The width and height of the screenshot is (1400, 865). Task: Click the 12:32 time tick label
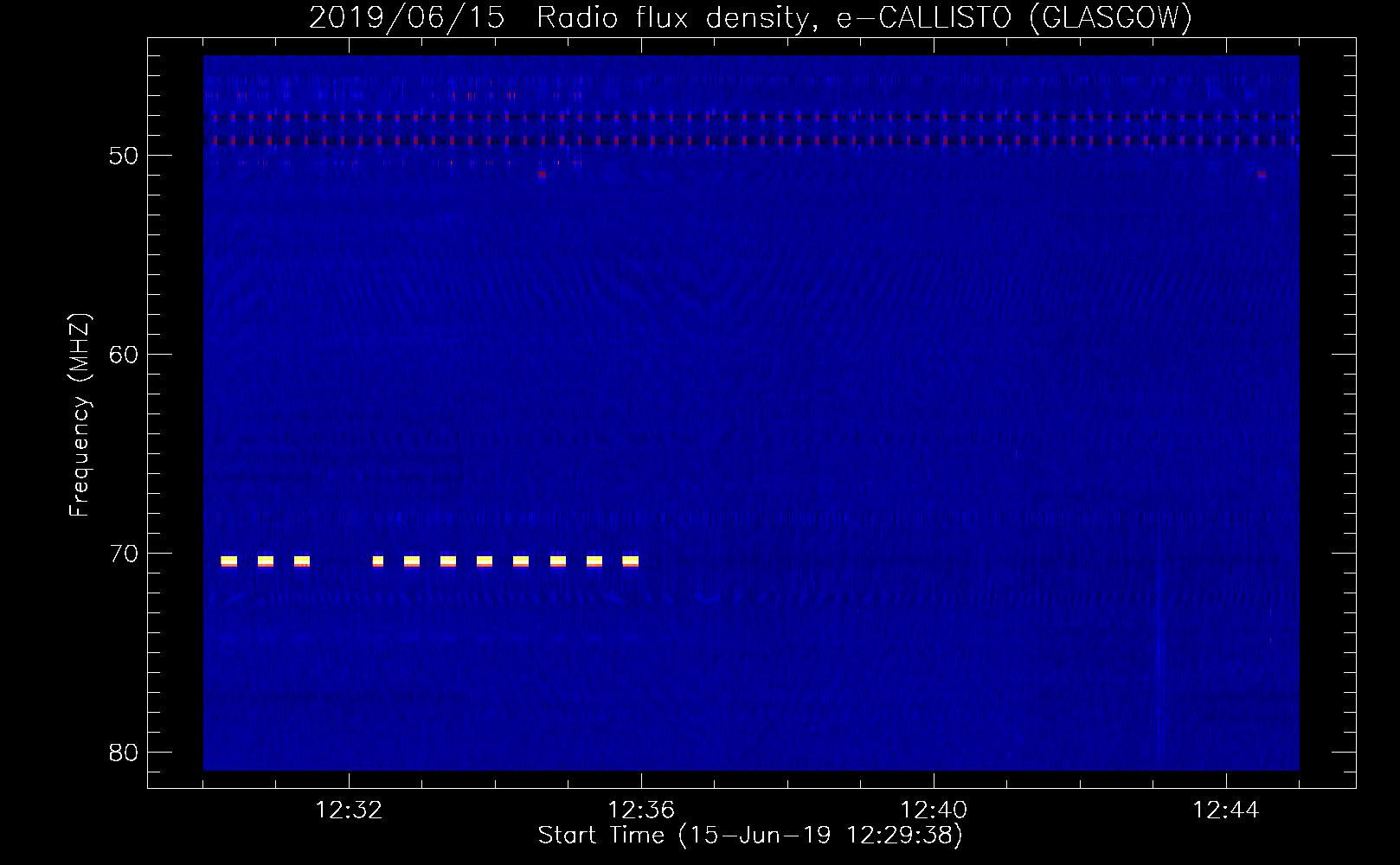point(349,811)
